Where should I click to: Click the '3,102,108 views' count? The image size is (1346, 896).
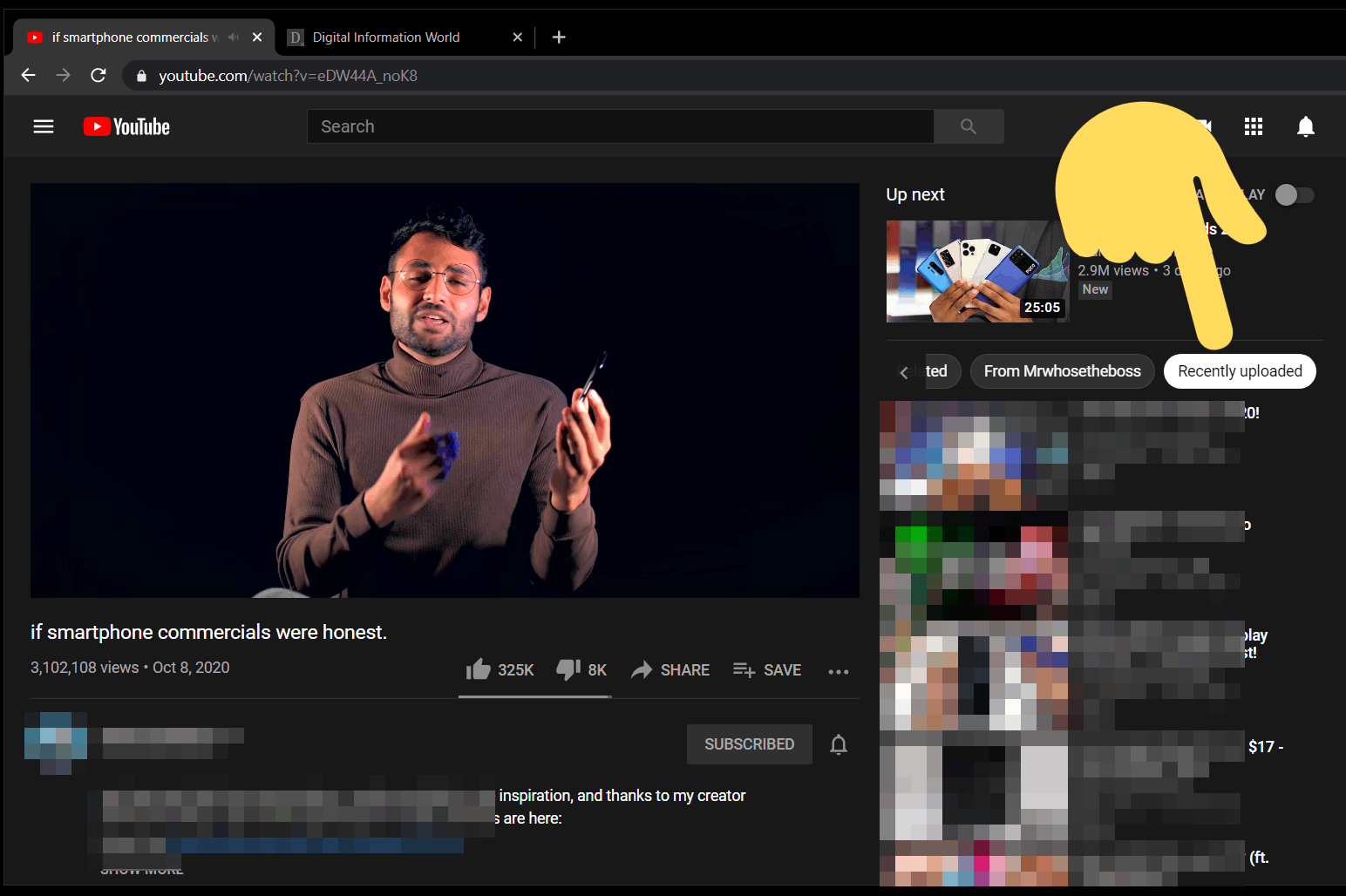coord(85,668)
